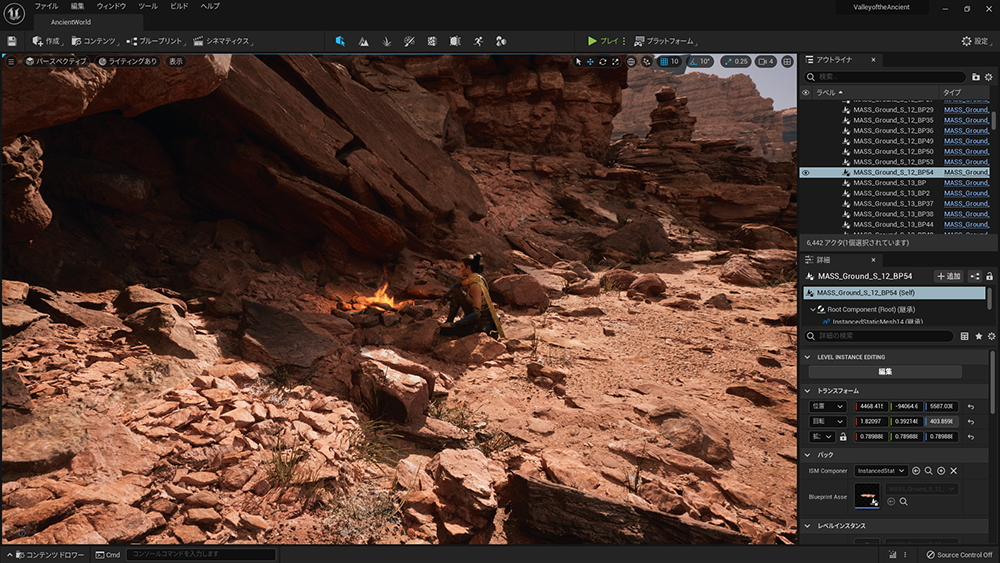Image resolution: width=1000 pixels, height=563 pixels.
Task: Toggle scale snapping icon next to 0.25
Action: 728,62
